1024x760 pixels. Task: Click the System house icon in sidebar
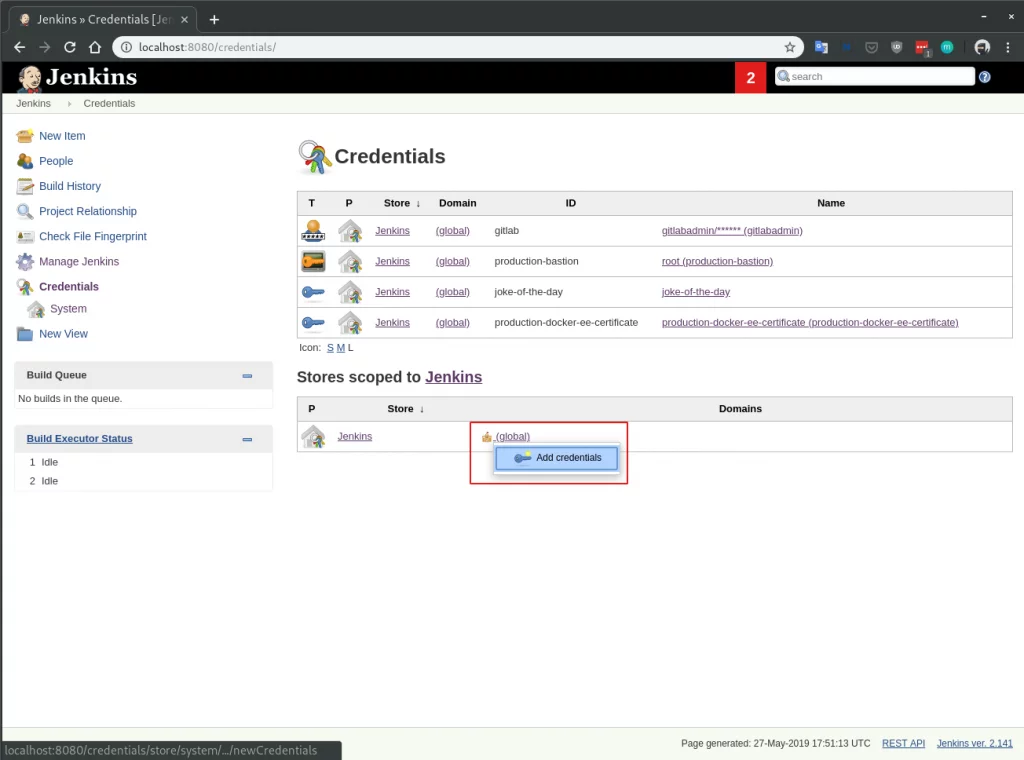tap(36, 309)
